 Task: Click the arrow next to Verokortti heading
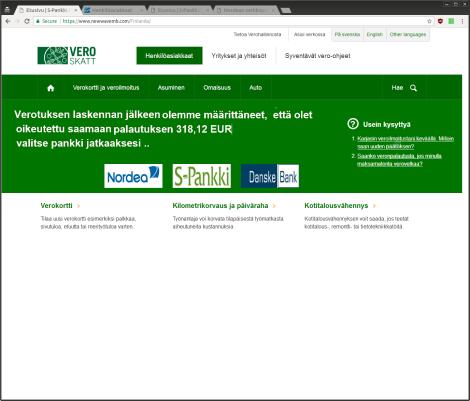pyautogui.click(x=79, y=206)
